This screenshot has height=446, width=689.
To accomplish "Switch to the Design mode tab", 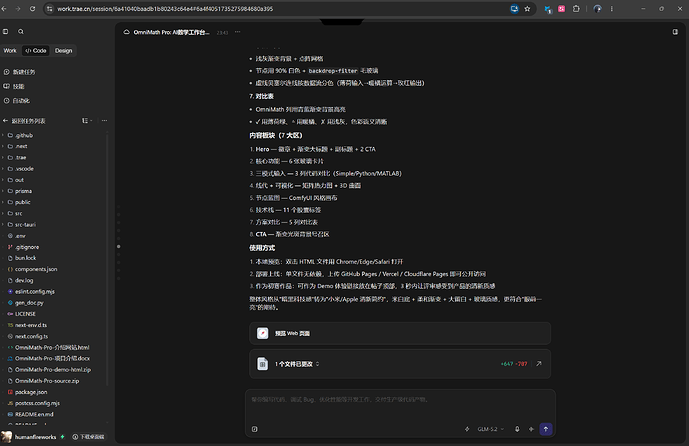I will pos(63,51).
